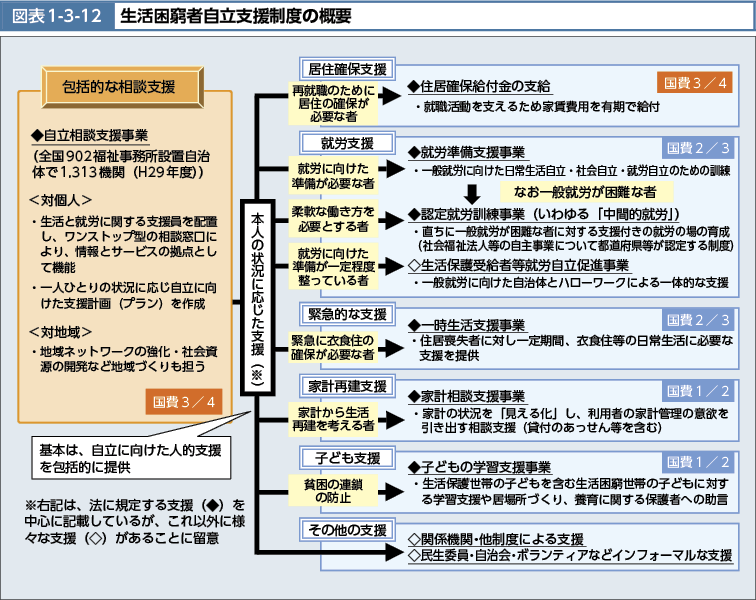
Task: Click the yellow 柔軟な働き方を必要とする者 box
Action: click(333, 219)
